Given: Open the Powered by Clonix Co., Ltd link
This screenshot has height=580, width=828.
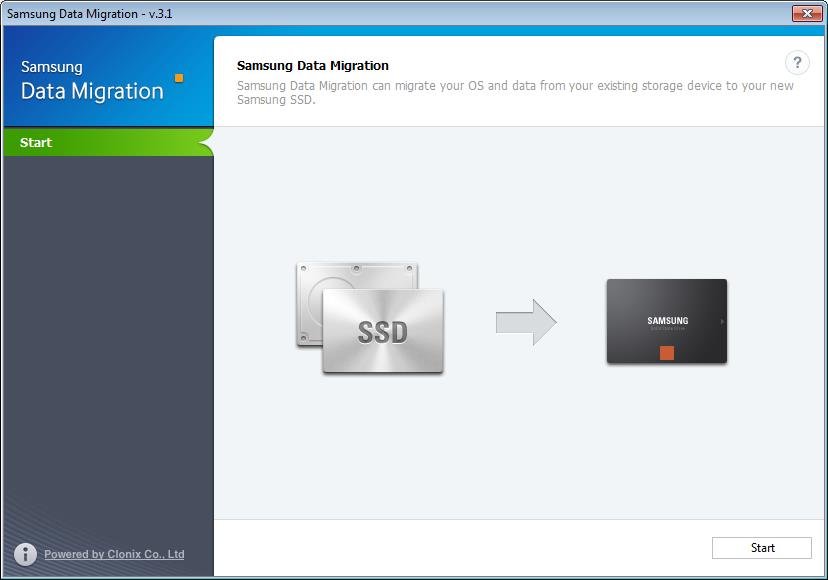Looking at the screenshot, I should click(x=114, y=554).
